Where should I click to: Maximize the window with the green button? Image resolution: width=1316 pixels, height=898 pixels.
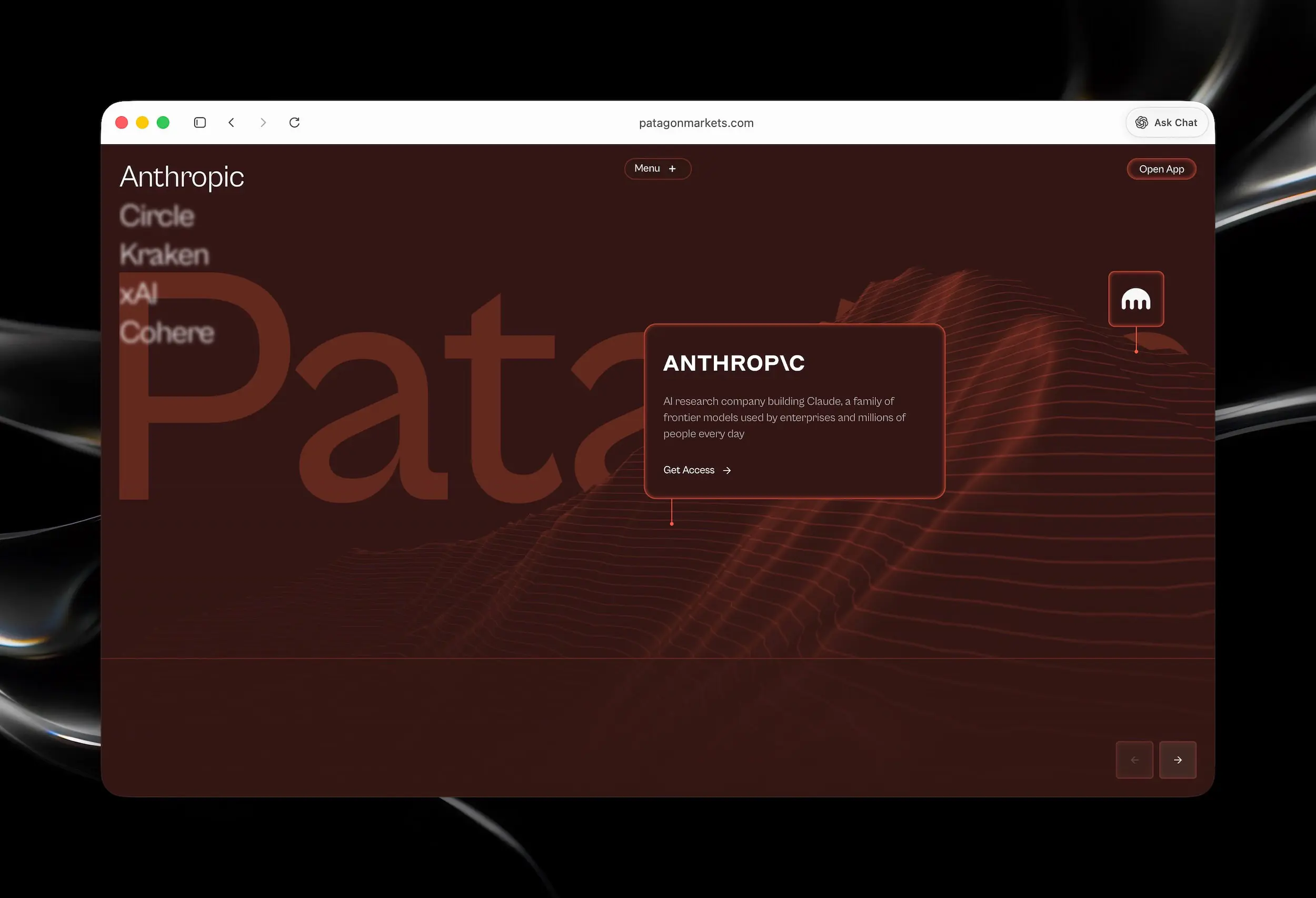point(163,122)
